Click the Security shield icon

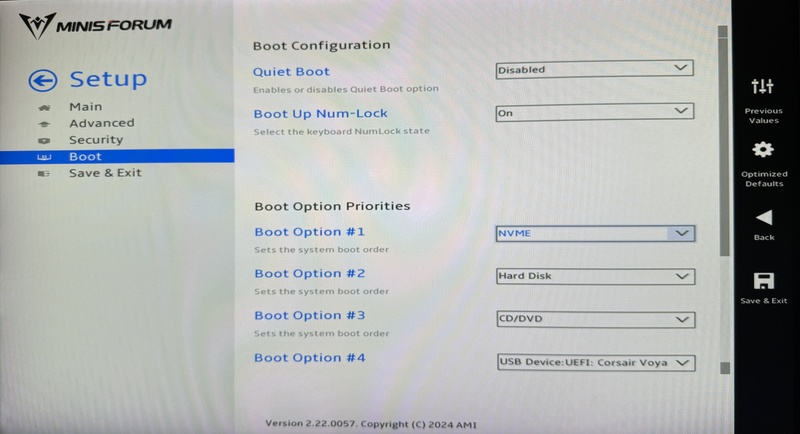tap(44, 140)
